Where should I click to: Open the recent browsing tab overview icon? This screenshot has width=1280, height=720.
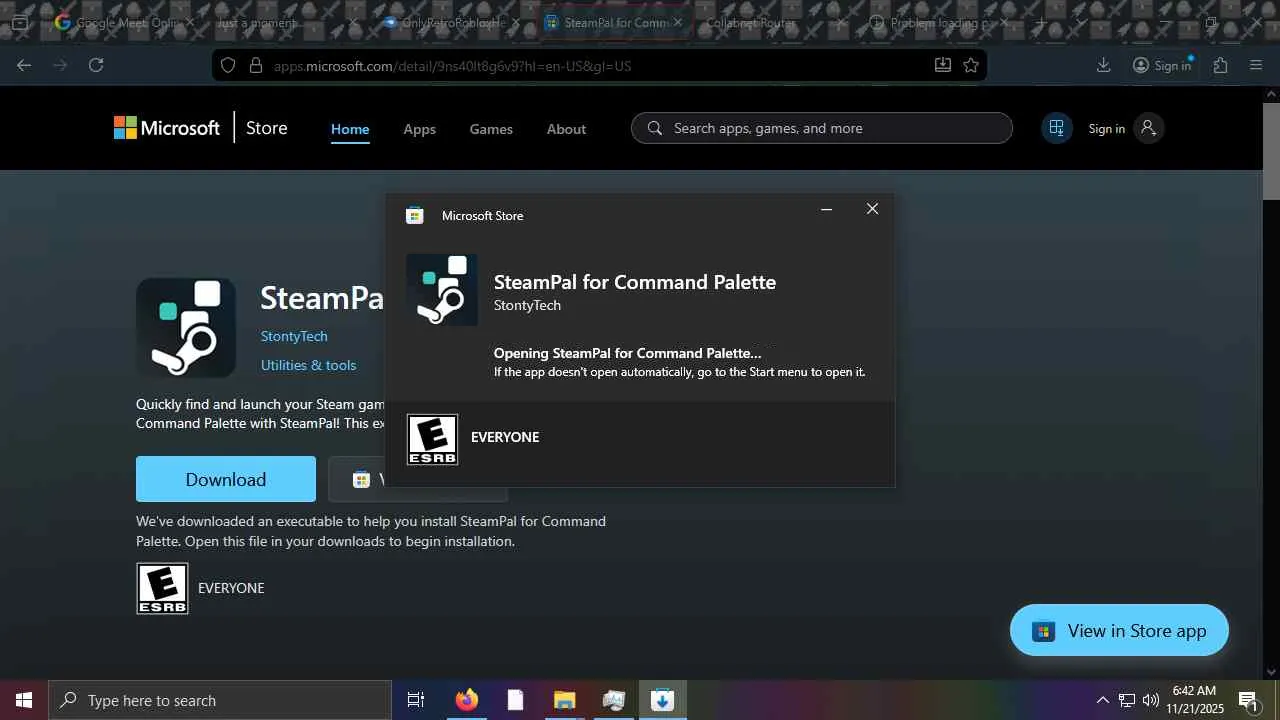[19, 22]
